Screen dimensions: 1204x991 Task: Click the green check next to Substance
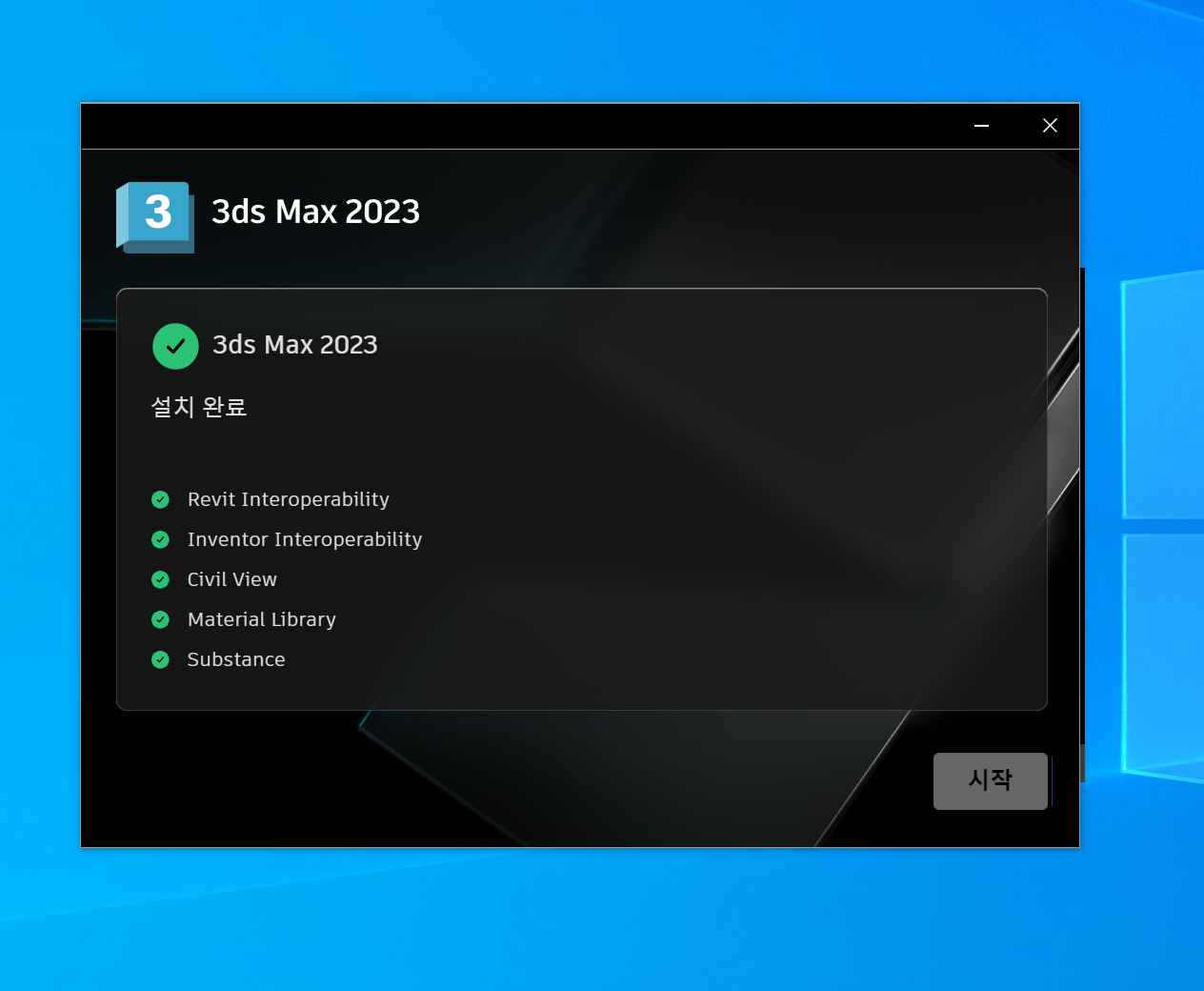[160, 659]
